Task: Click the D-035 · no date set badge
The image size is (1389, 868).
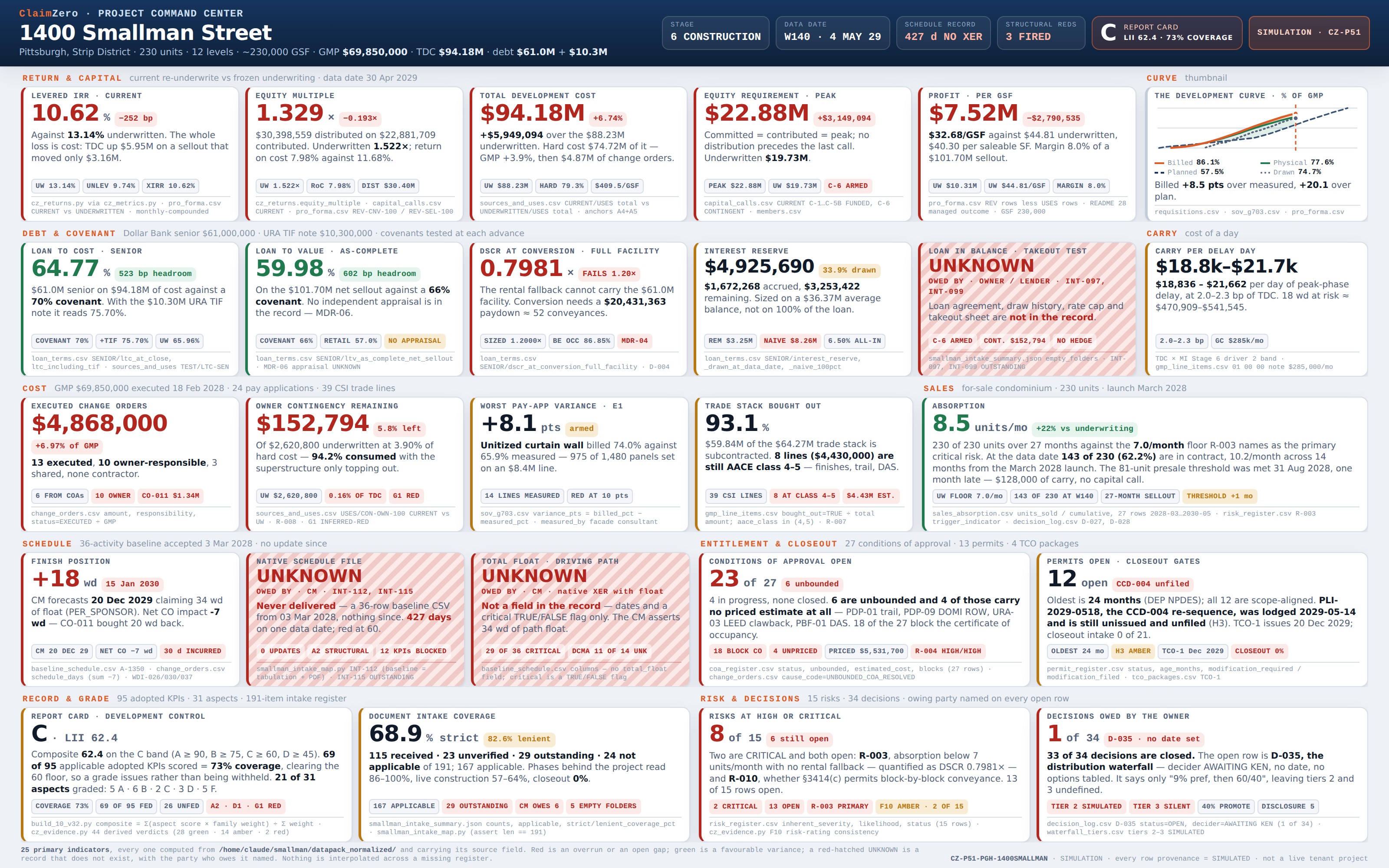Action: tap(1154, 740)
